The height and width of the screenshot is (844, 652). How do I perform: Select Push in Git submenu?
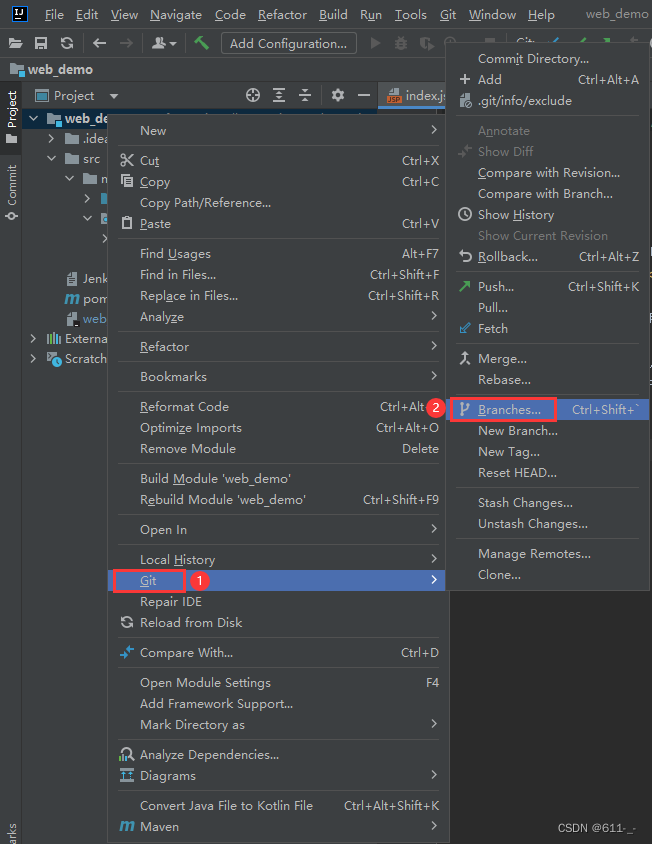tap(549, 286)
